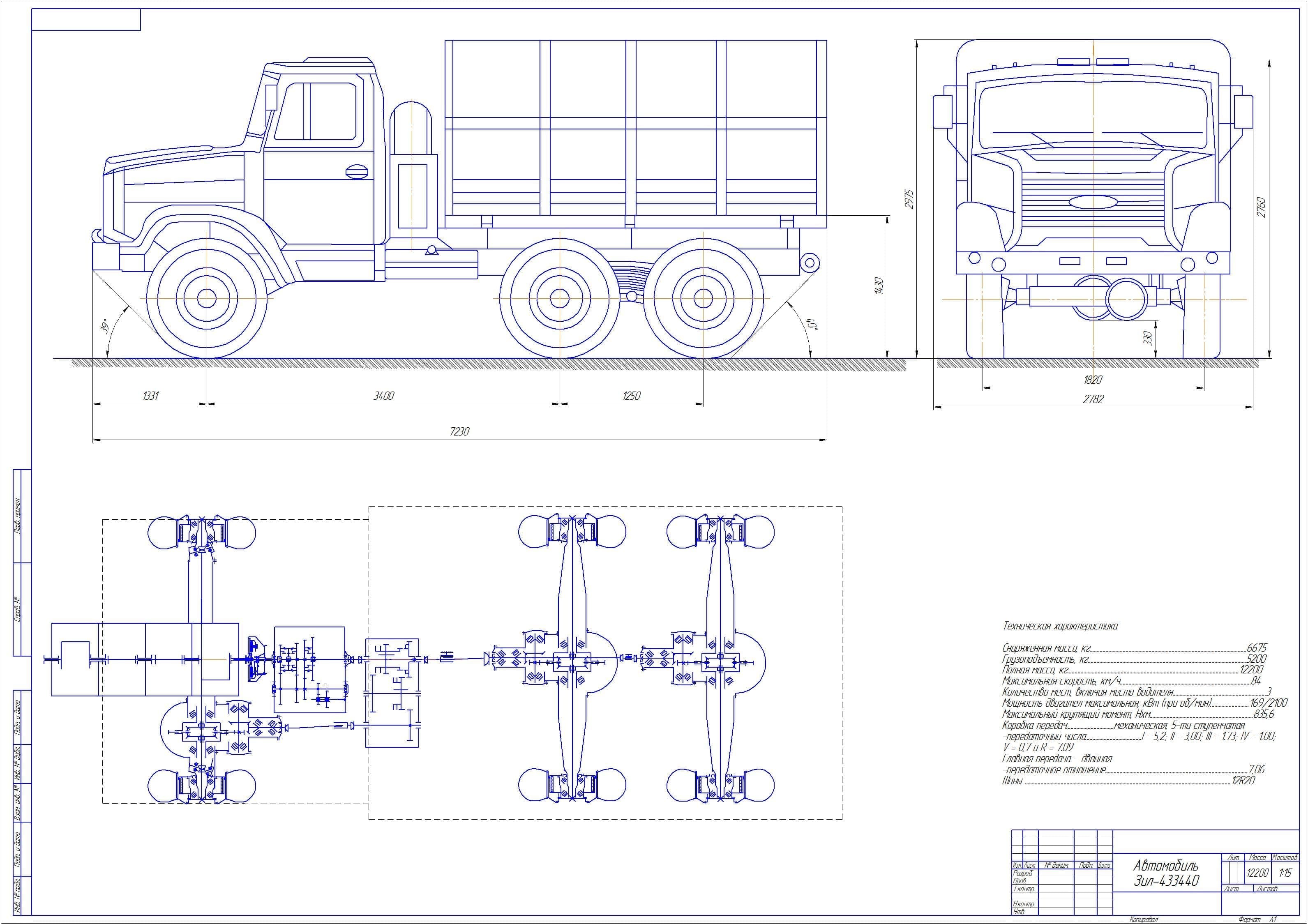Click the 1250 rear axle spacing dimension
This screenshot has height=924, width=1308.
[631, 396]
